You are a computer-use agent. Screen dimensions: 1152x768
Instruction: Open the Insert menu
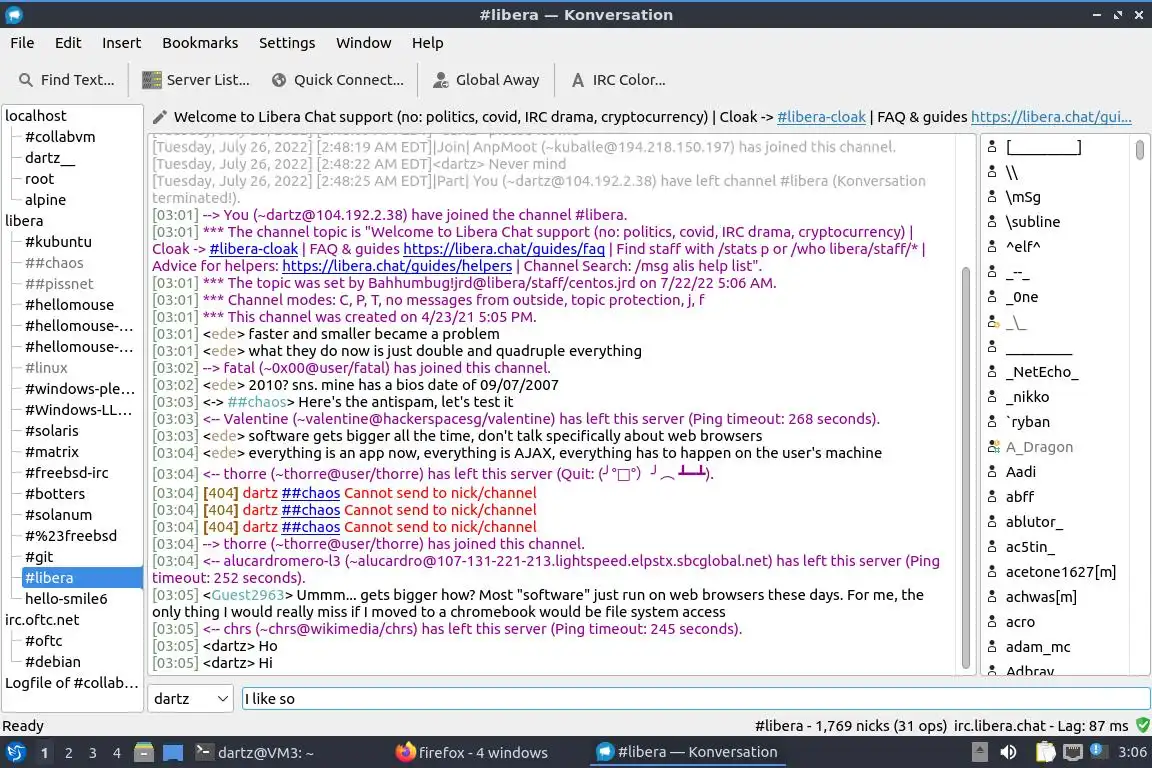tap(121, 43)
